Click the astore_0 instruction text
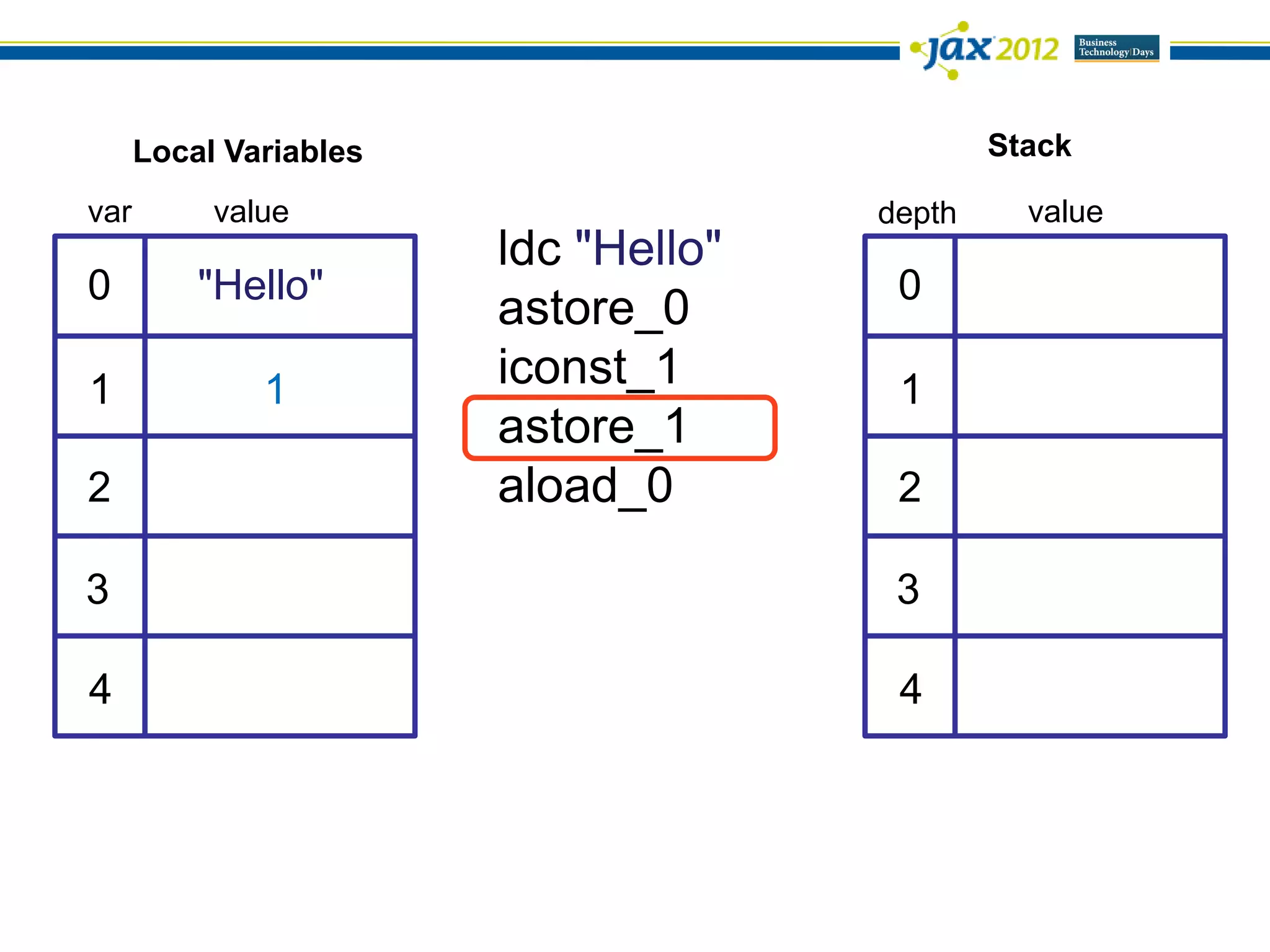Image resolution: width=1270 pixels, height=952 pixels. coord(593,308)
